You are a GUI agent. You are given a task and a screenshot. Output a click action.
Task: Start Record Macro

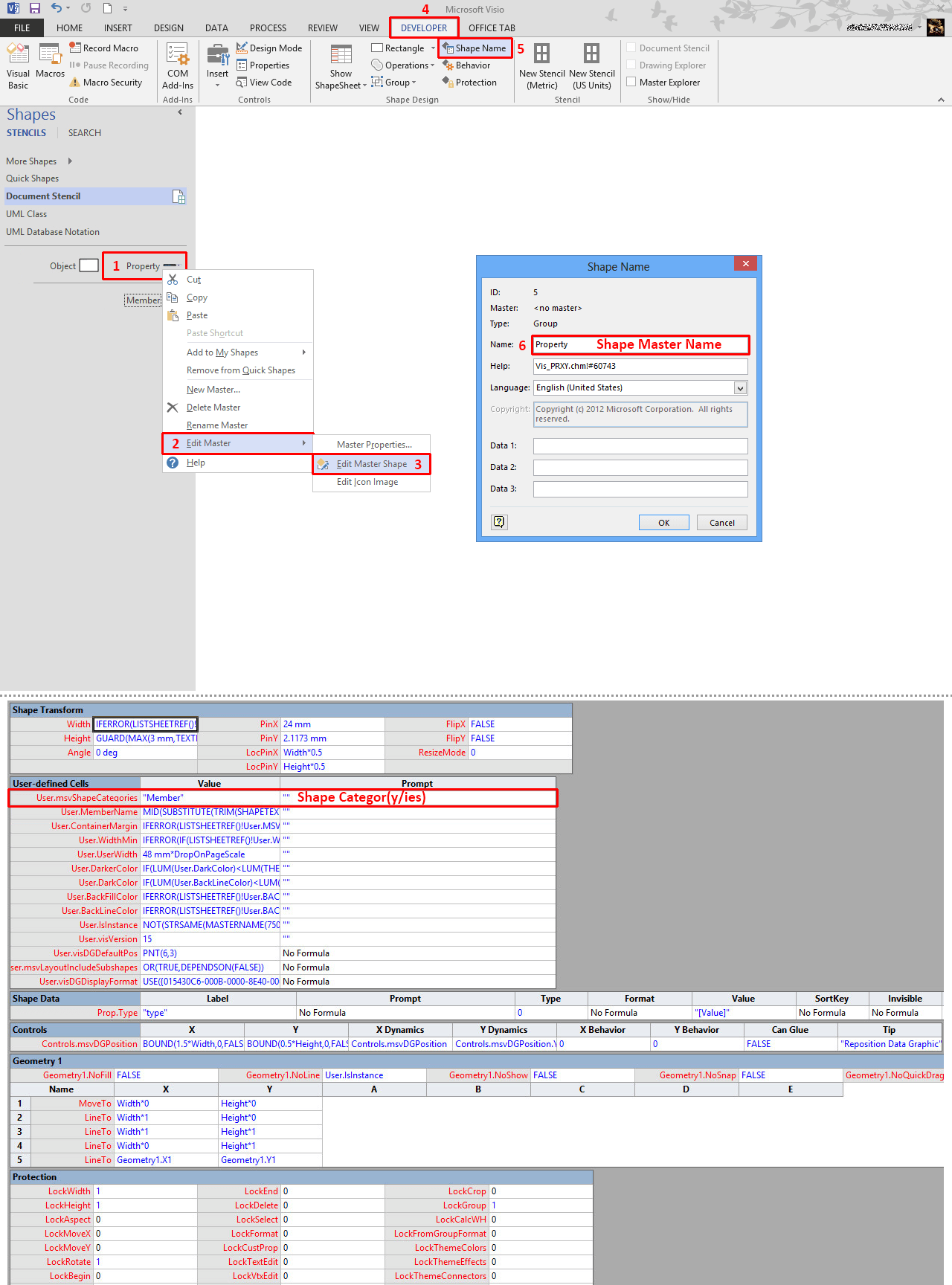coord(103,48)
